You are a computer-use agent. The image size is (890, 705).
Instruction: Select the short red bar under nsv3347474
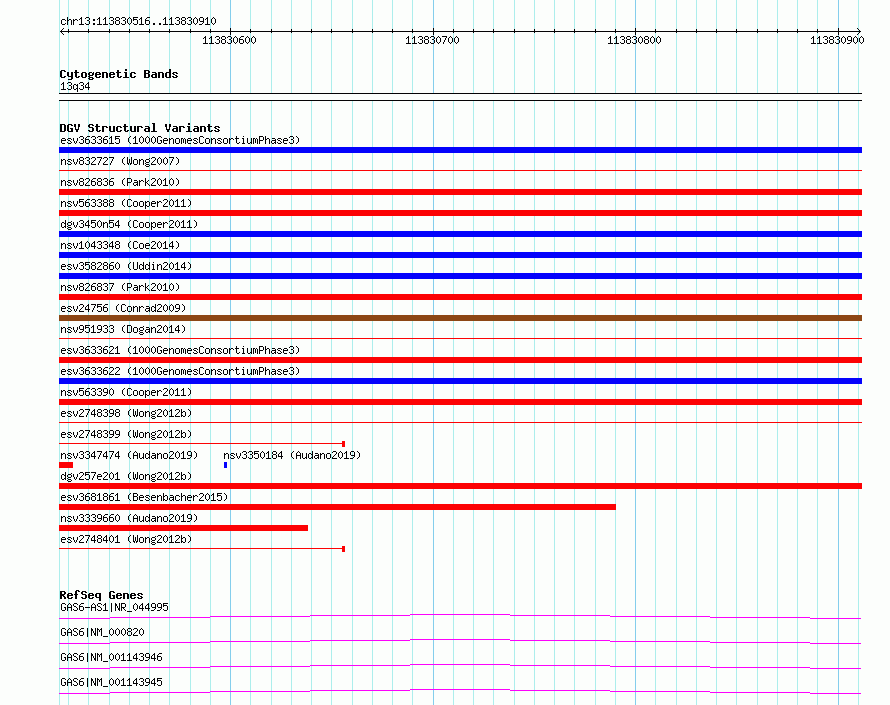(x=66, y=465)
